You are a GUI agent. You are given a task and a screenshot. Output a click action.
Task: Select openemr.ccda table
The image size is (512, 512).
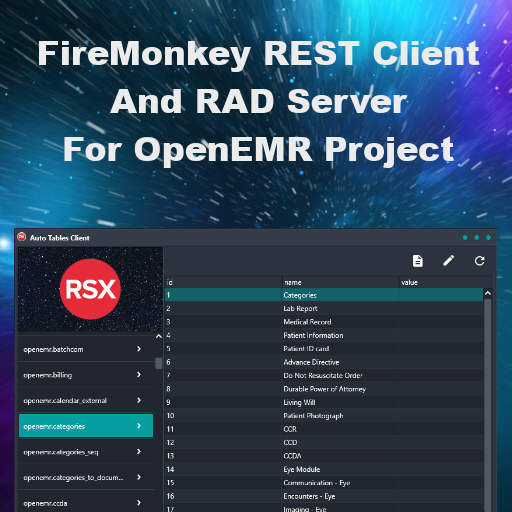[x=86, y=503]
